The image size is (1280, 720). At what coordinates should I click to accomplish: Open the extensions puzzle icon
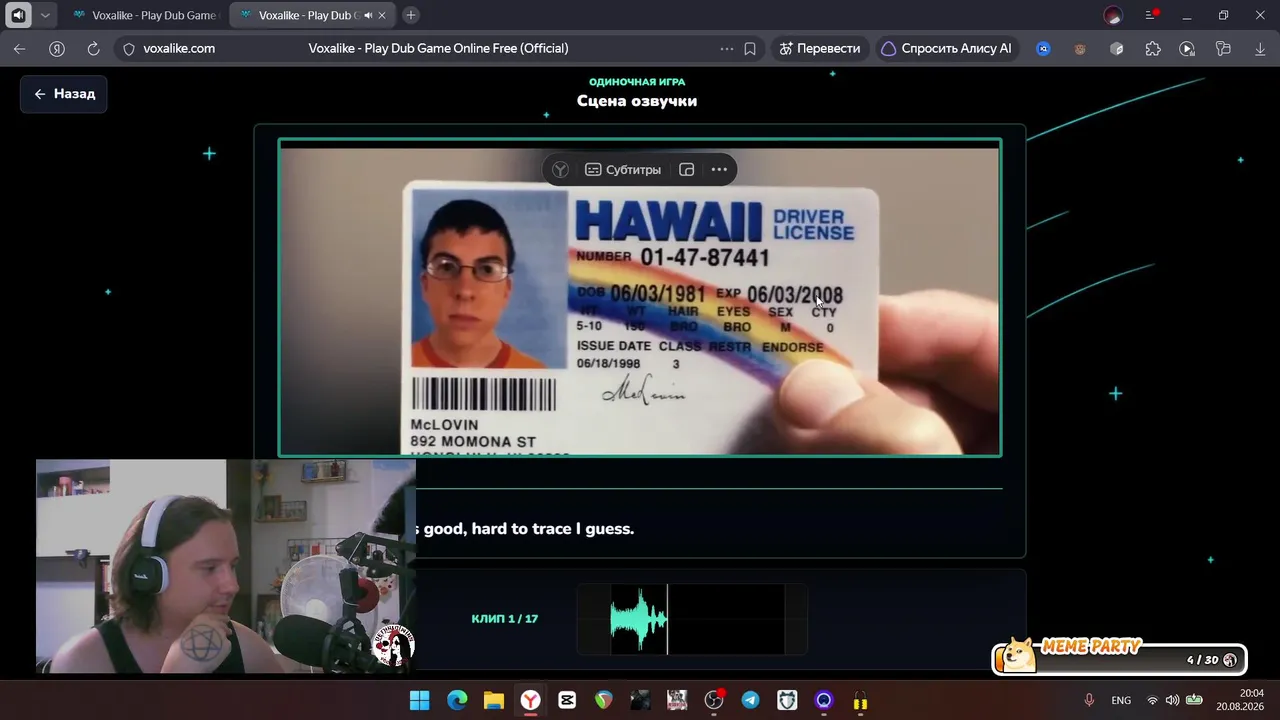(x=1153, y=48)
